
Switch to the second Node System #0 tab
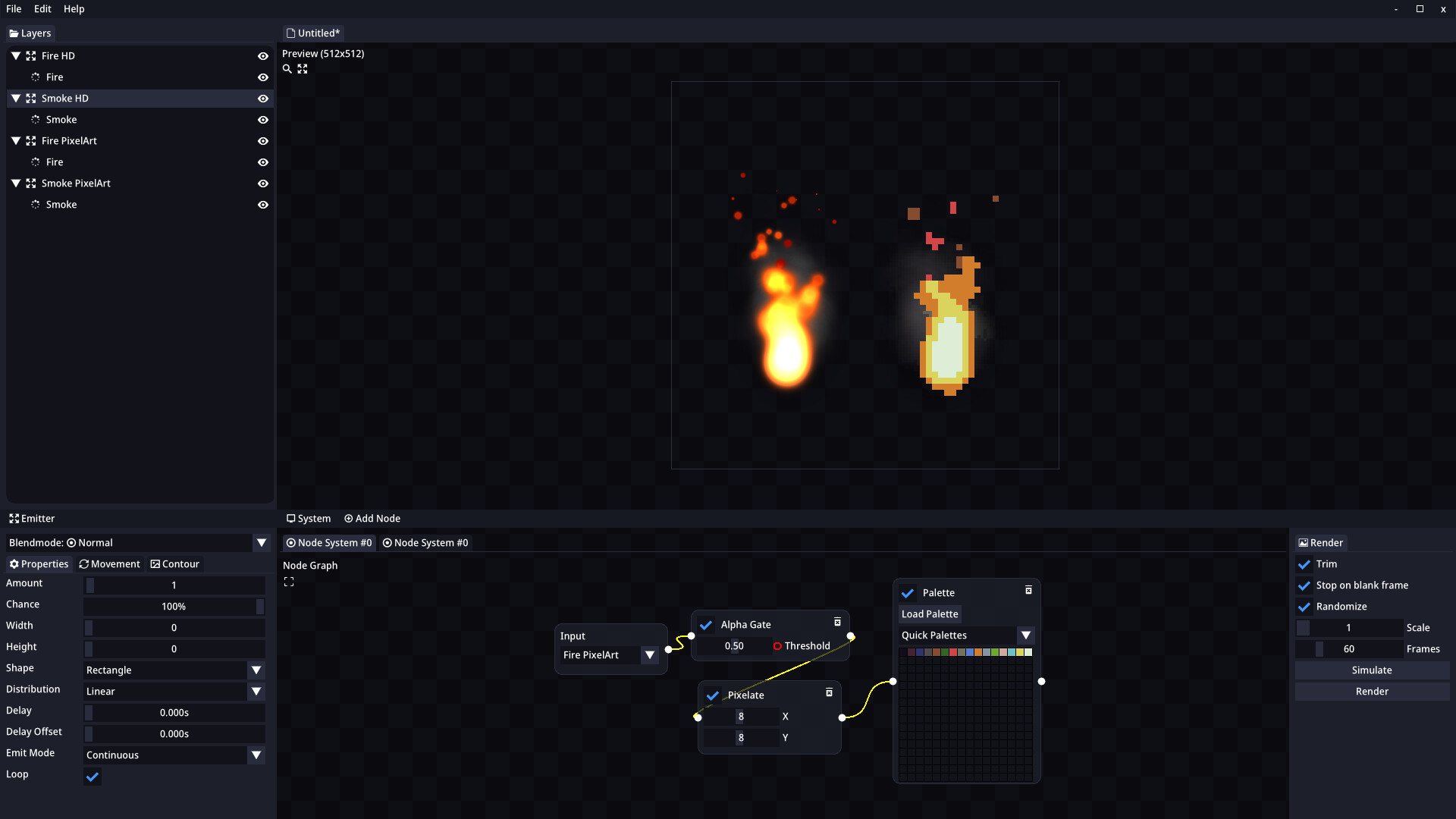(425, 542)
